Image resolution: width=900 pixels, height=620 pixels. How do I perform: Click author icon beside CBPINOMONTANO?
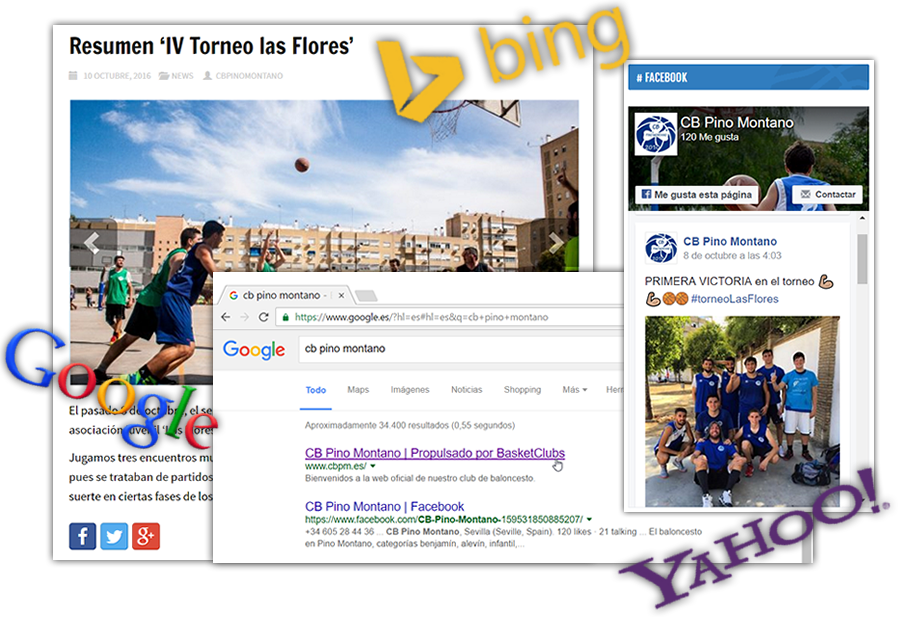(207, 75)
